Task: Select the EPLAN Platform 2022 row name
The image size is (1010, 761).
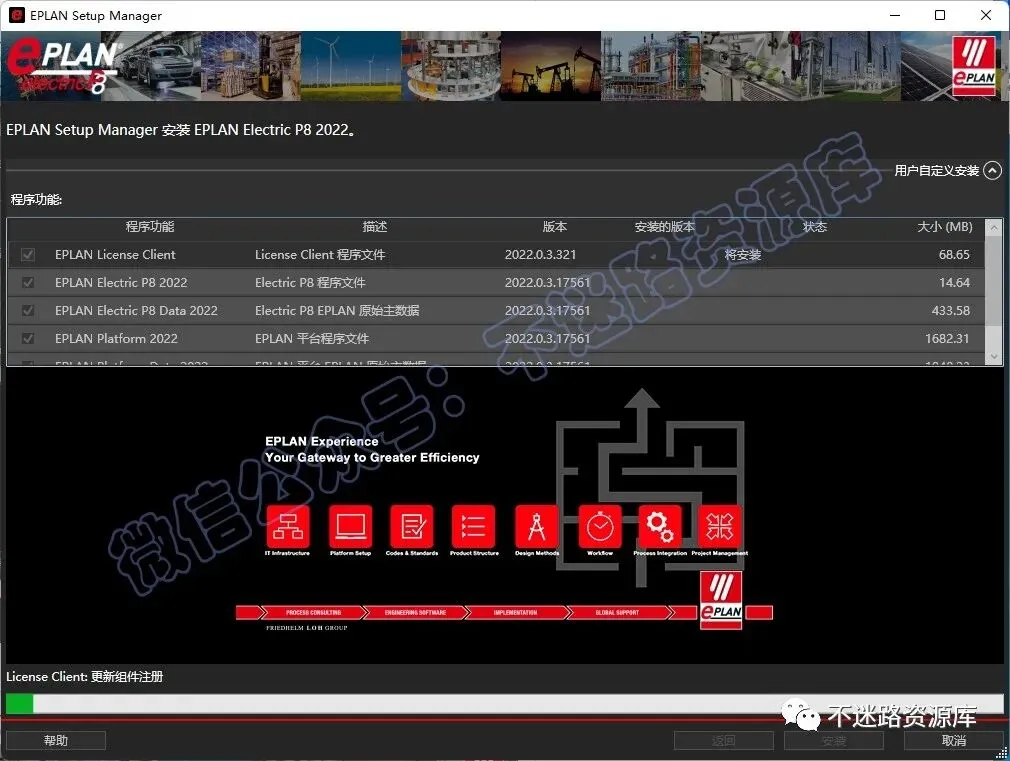Action: (116, 338)
